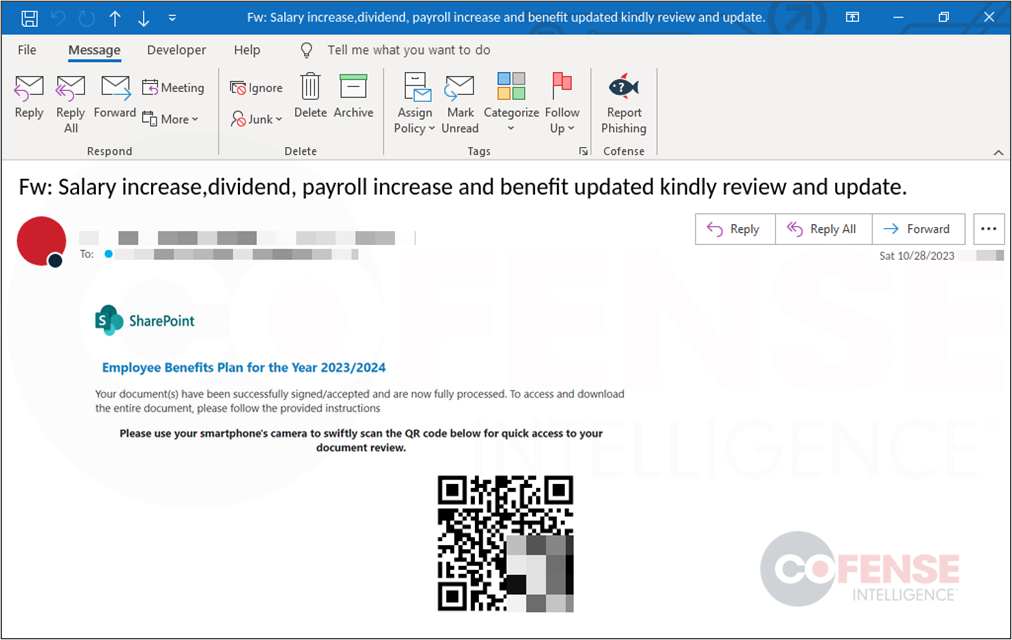Click the Save icon in title bar
This screenshot has width=1012, height=640.
tap(30, 18)
